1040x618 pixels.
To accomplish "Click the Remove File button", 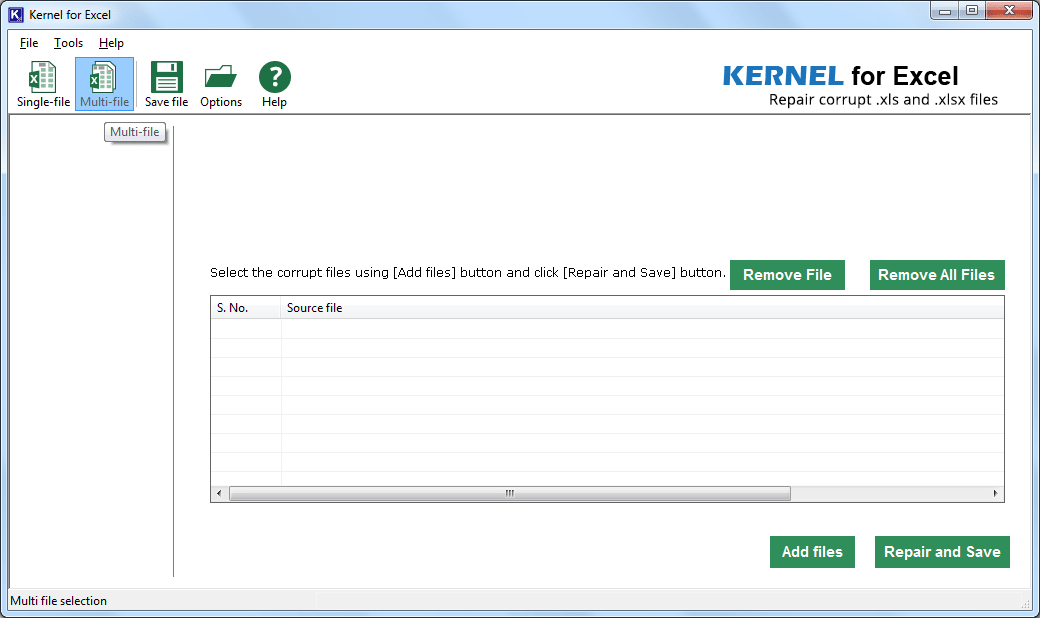I will coord(787,275).
